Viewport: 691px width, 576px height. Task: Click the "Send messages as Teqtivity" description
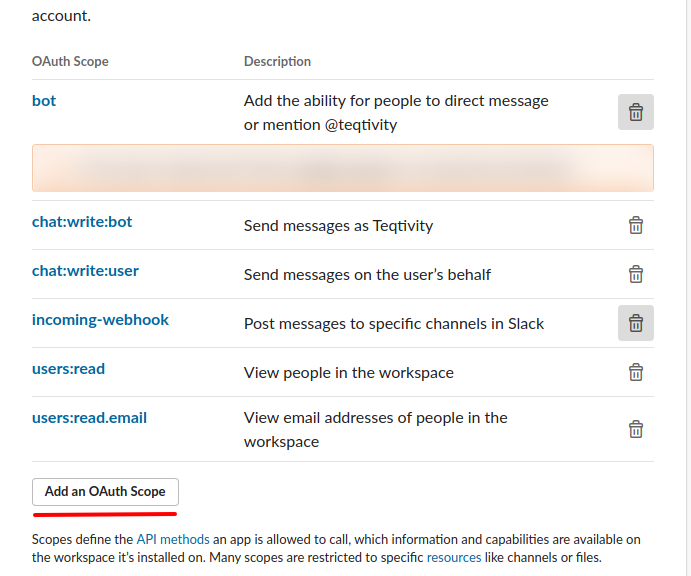(x=338, y=226)
